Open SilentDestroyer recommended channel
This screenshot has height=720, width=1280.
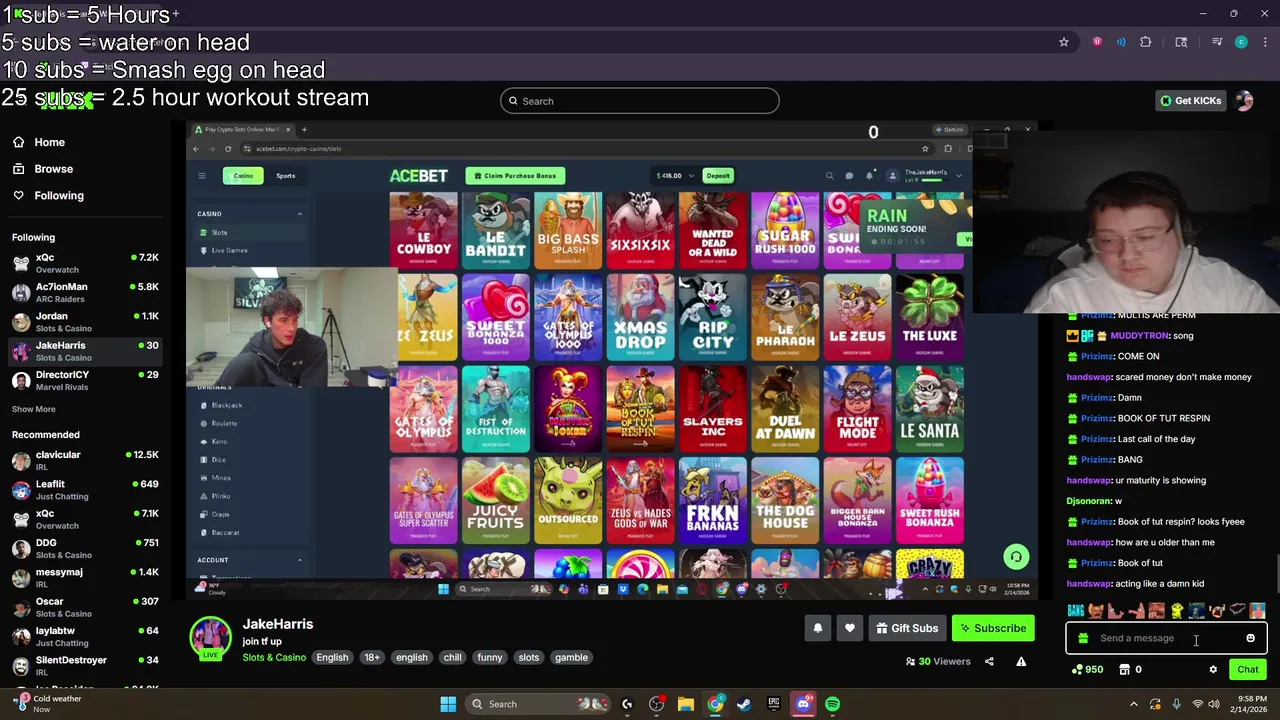tap(84, 665)
